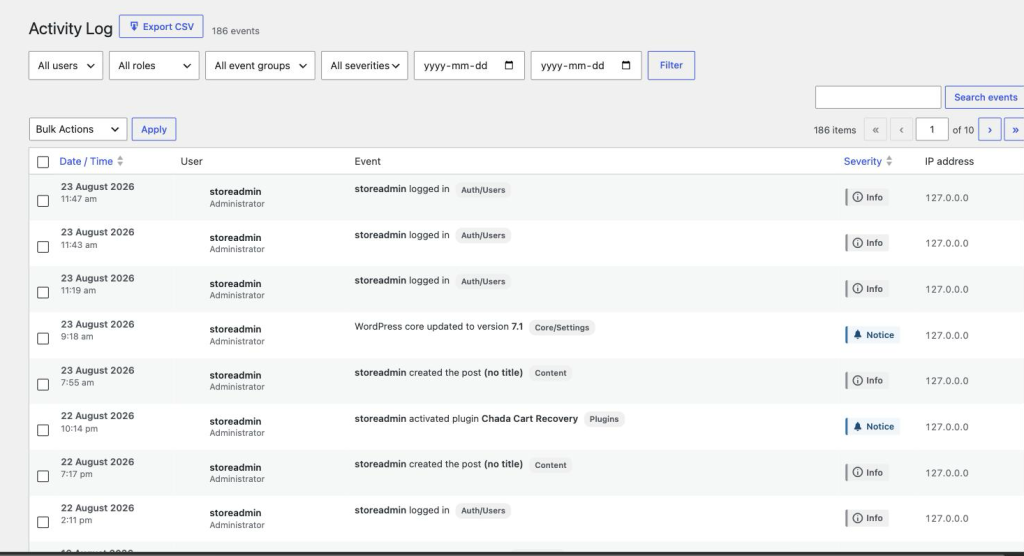Click storeadmin user name in 9:18 am row
The image size is (1024, 556).
point(235,329)
